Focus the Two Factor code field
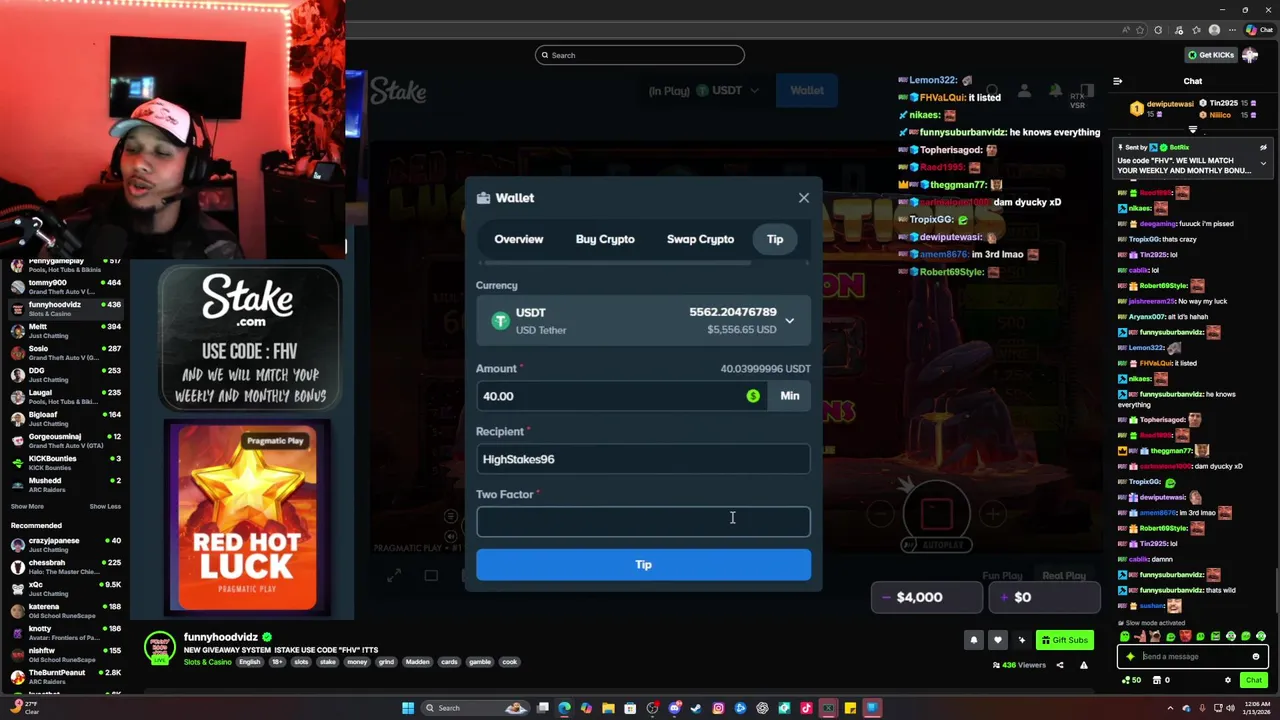Viewport: 1280px width, 720px height. pos(643,521)
